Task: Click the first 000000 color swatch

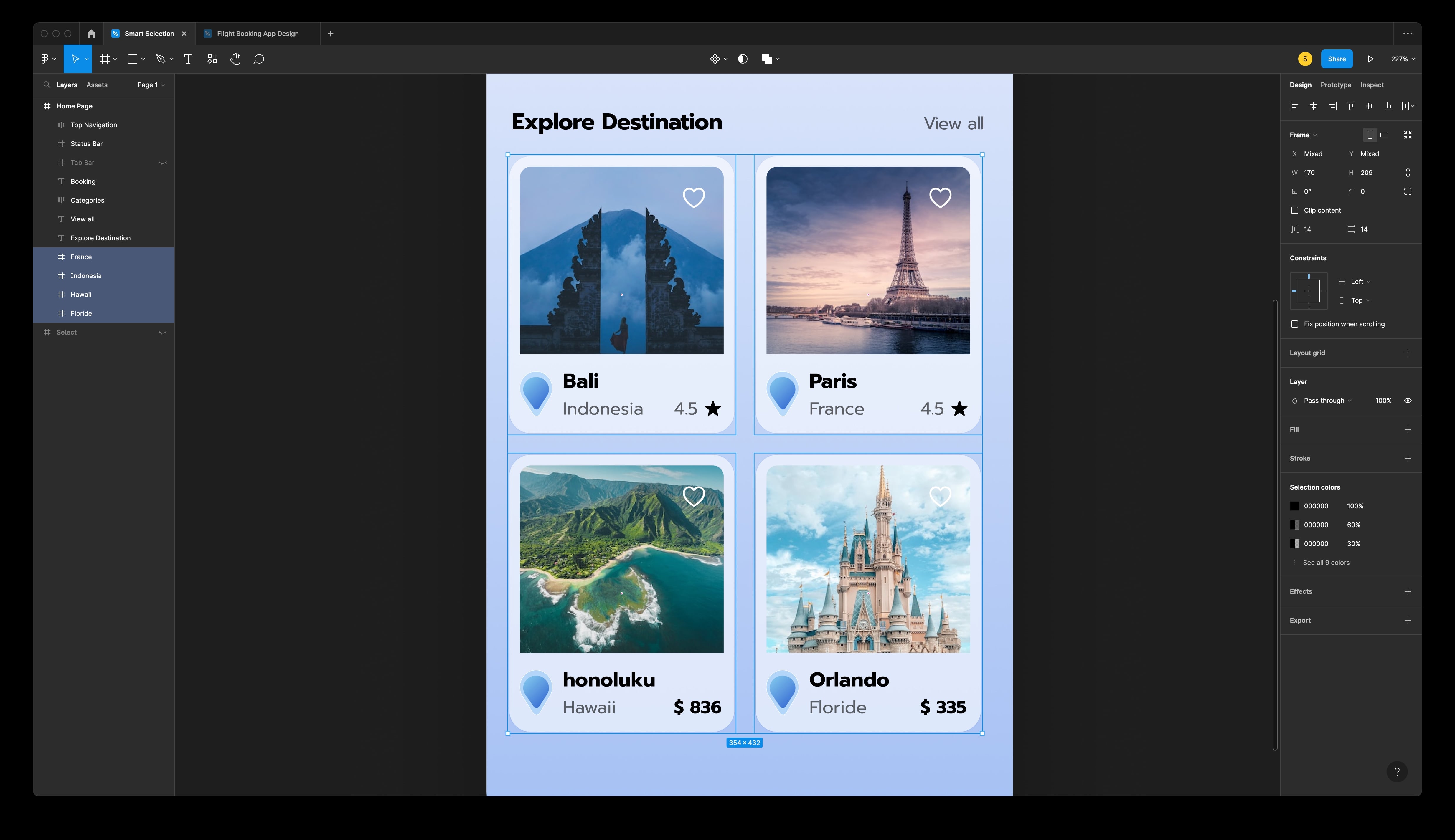Action: 1294,507
